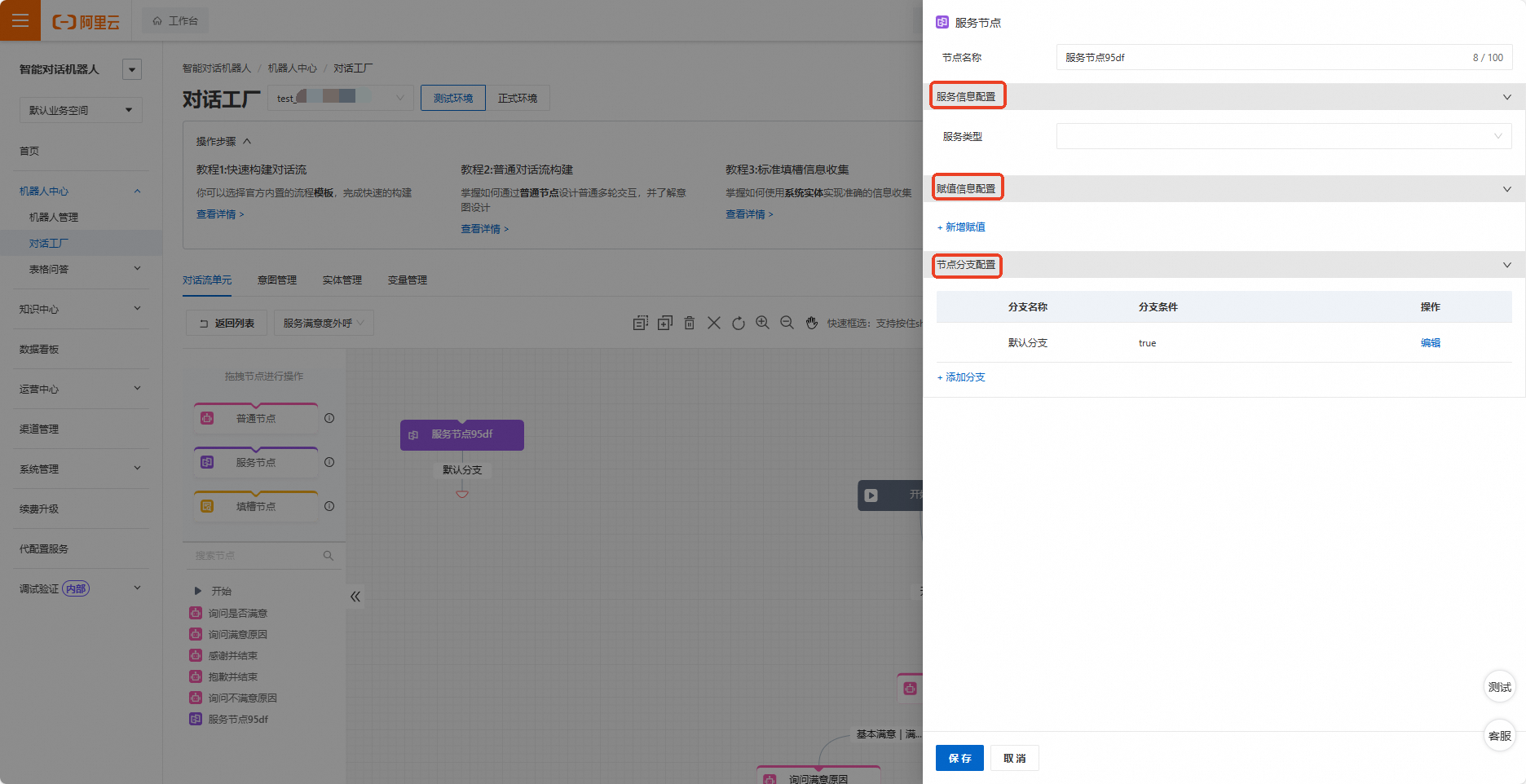Image resolution: width=1526 pixels, height=784 pixels.
Task: Open the hamburger menu in the top-left corner
Action: tap(20, 20)
